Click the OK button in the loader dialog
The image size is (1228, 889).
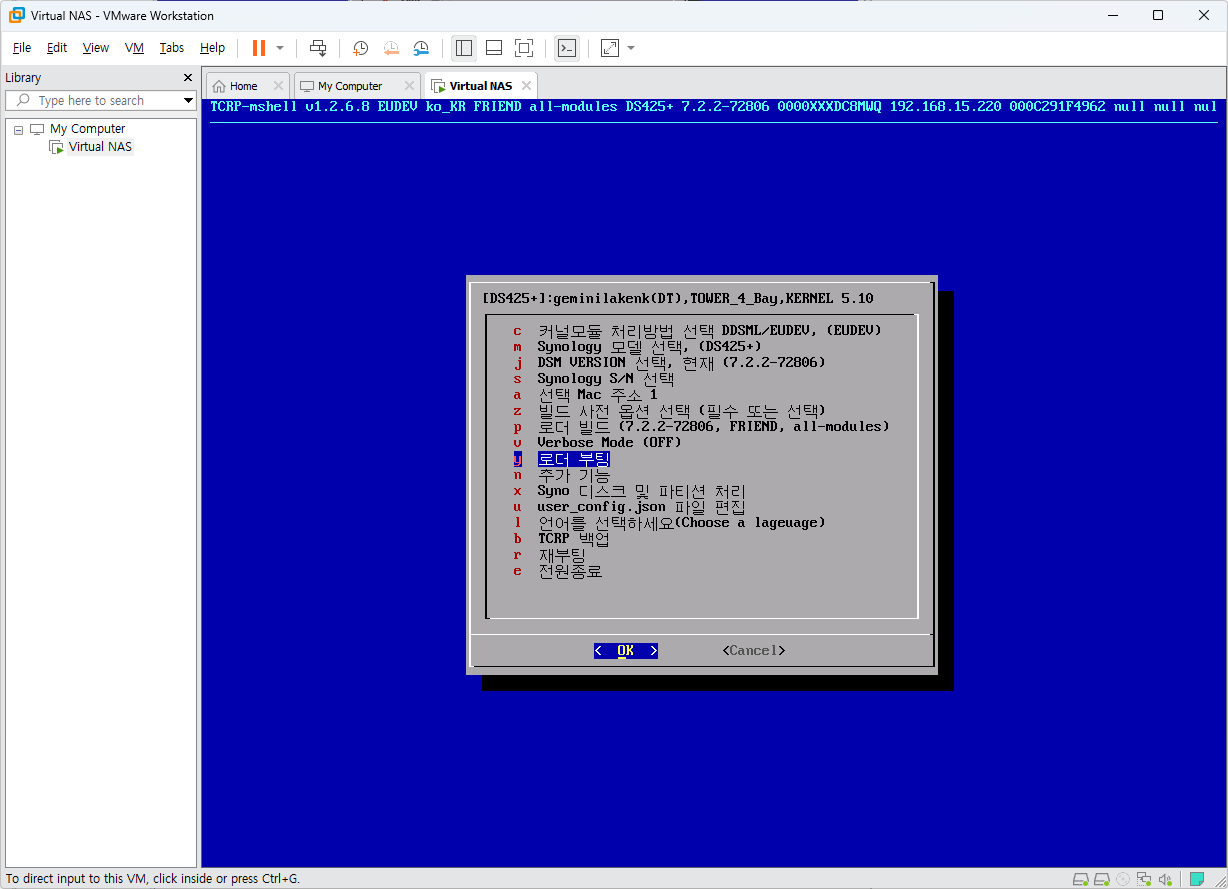click(x=625, y=651)
